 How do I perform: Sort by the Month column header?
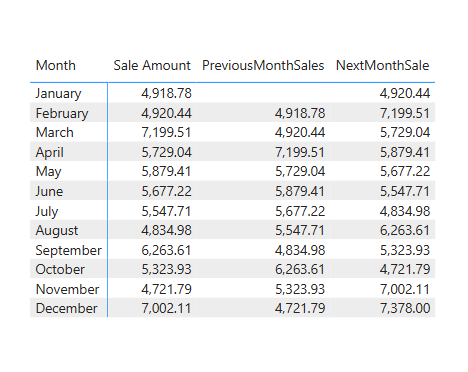click(56, 65)
